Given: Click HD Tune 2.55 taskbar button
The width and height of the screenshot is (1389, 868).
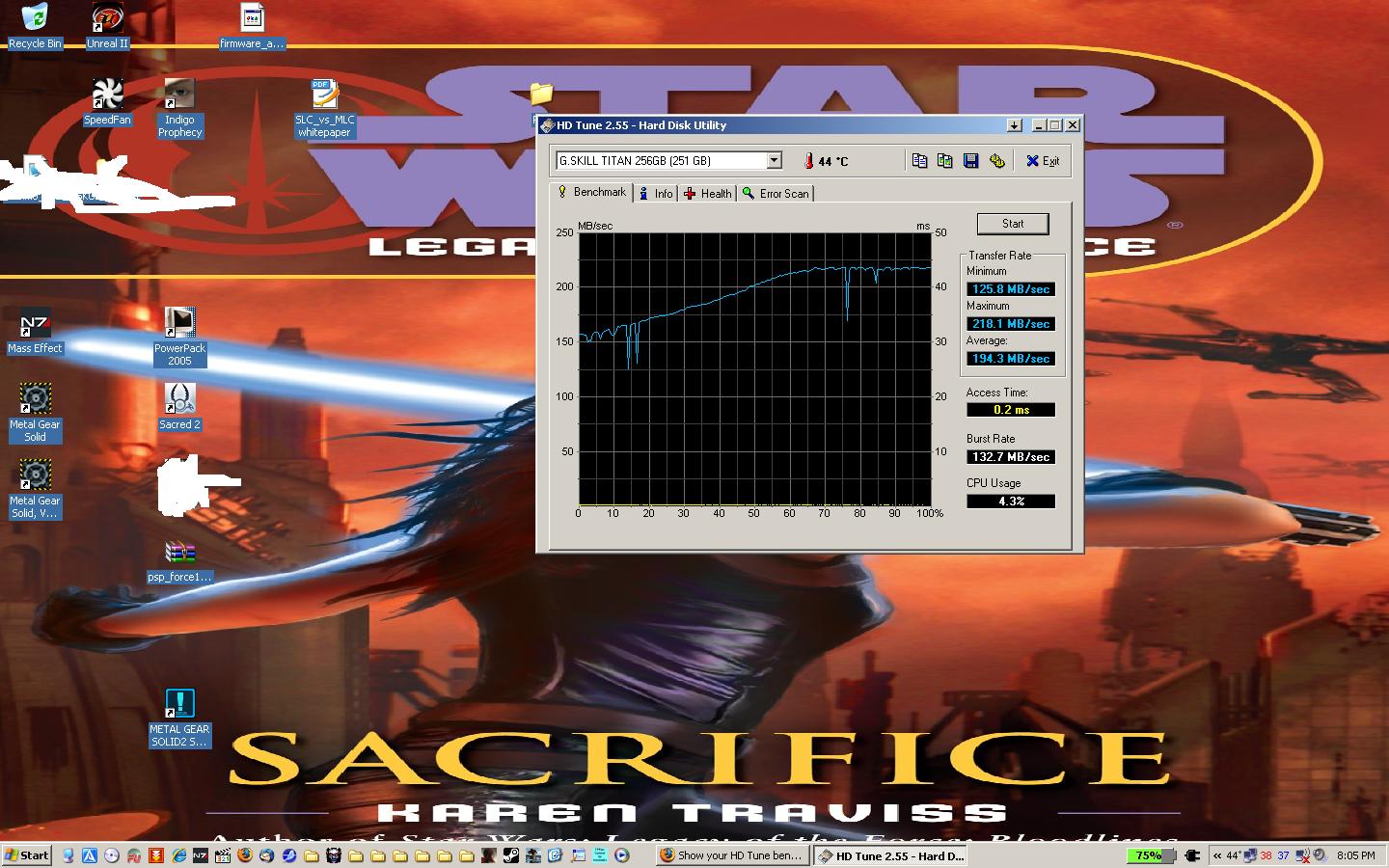Looking at the screenshot, I should coord(891,855).
